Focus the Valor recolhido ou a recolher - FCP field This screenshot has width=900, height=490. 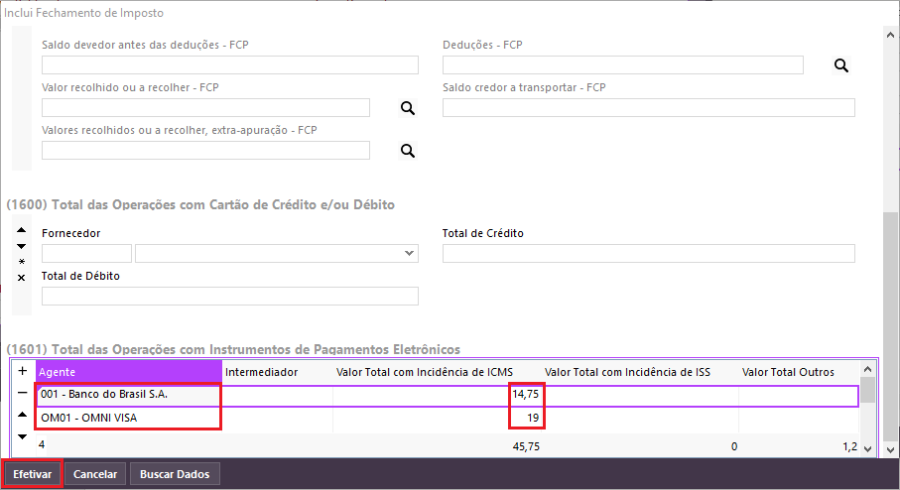coord(205,107)
